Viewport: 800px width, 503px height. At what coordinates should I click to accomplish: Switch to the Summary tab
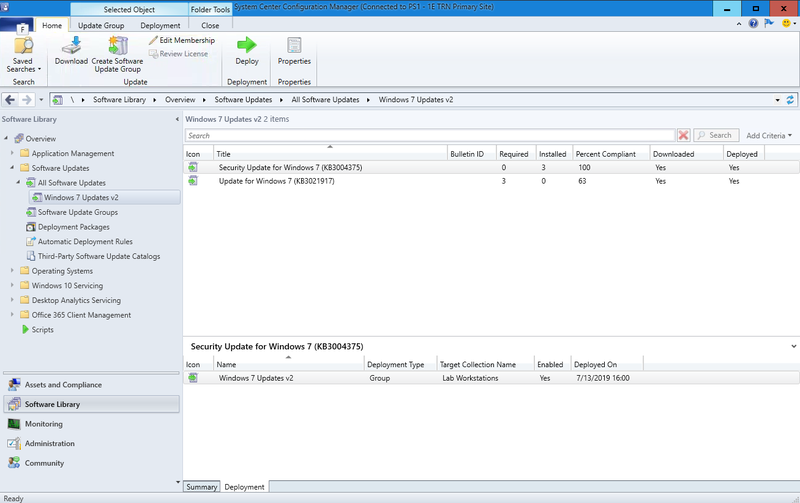click(201, 487)
